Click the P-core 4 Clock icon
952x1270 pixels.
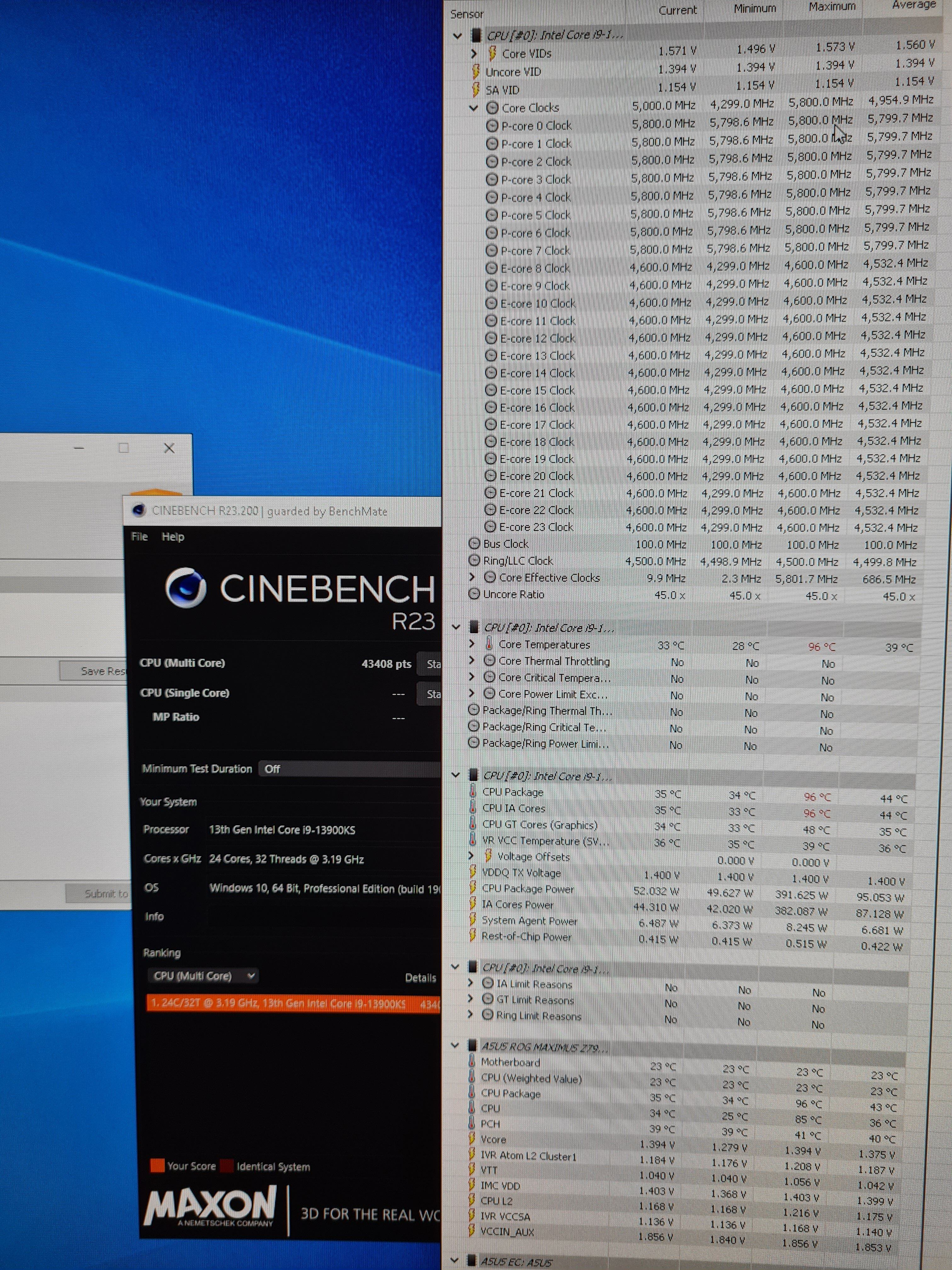click(491, 197)
